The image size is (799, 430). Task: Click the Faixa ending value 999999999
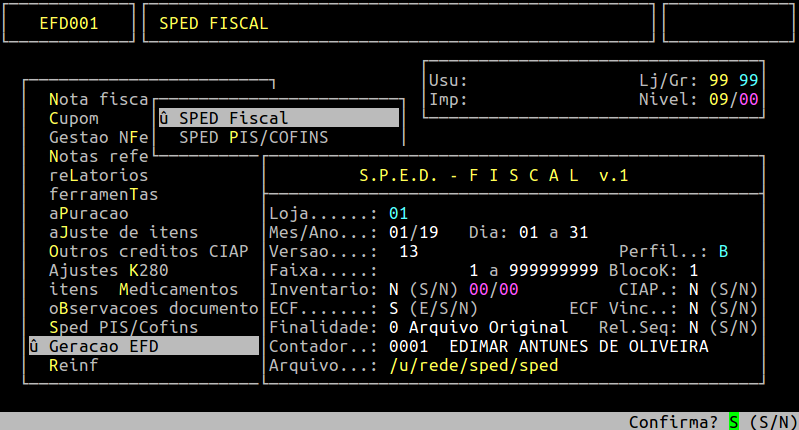point(553,271)
